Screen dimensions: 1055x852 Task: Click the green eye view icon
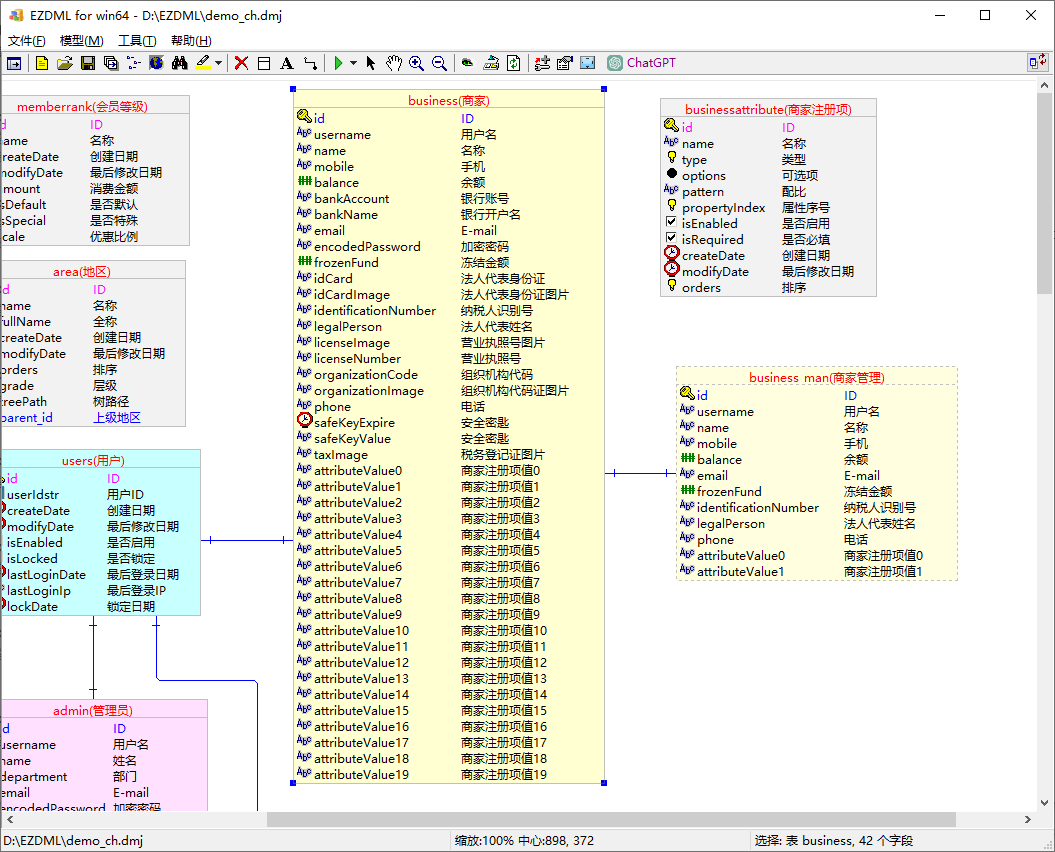click(467, 63)
